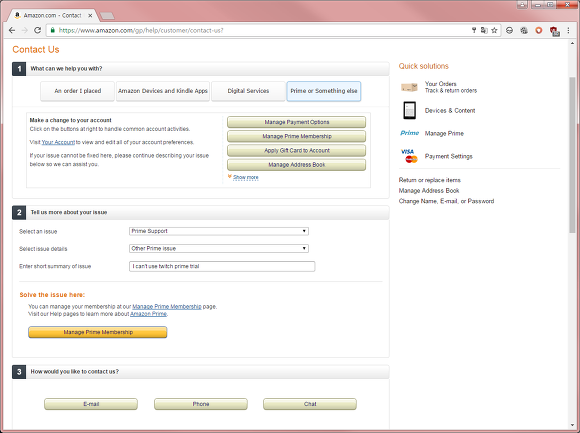Screen dimensions: 580x433
Task: Click the Quick solutions heading
Action: 424,66
